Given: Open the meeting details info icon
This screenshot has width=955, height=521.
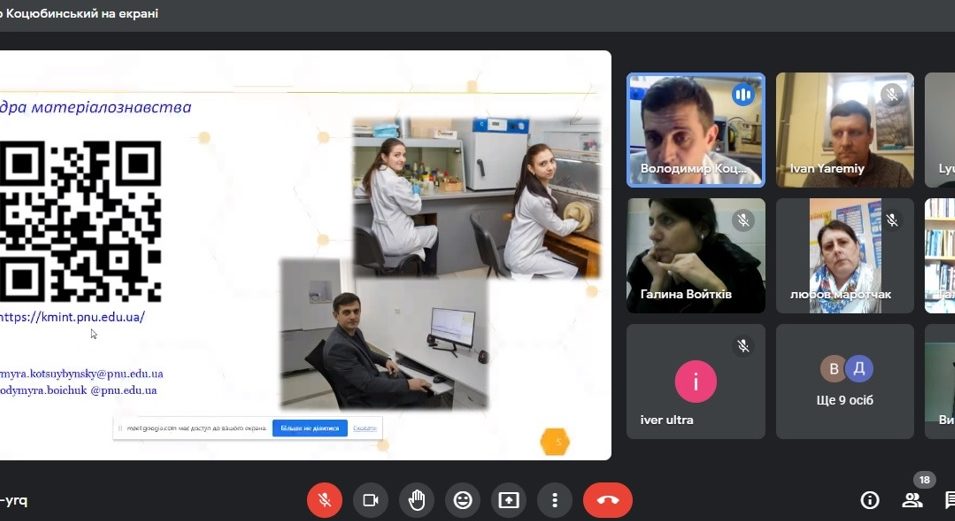Looking at the screenshot, I should coord(869,500).
